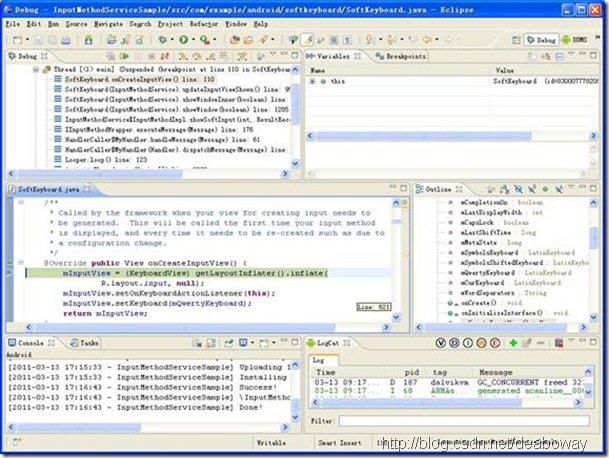Click the Open Perspective icon

(516, 40)
